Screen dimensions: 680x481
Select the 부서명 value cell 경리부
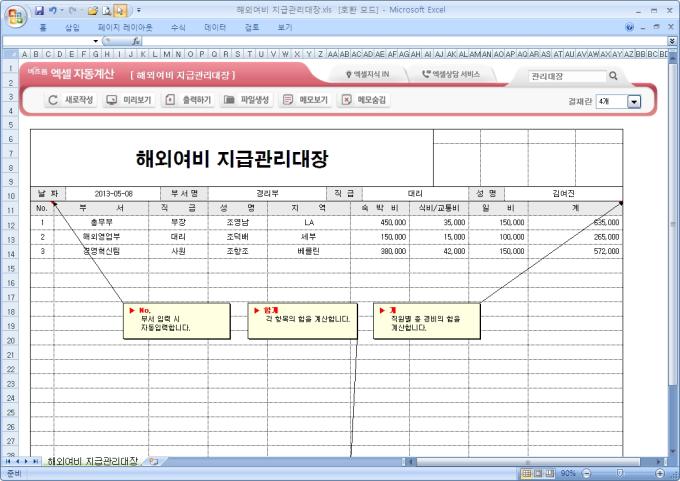[267, 194]
